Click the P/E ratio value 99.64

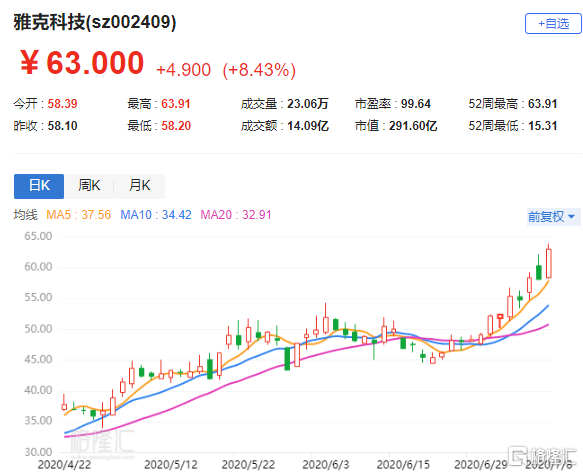click(x=416, y=104)
